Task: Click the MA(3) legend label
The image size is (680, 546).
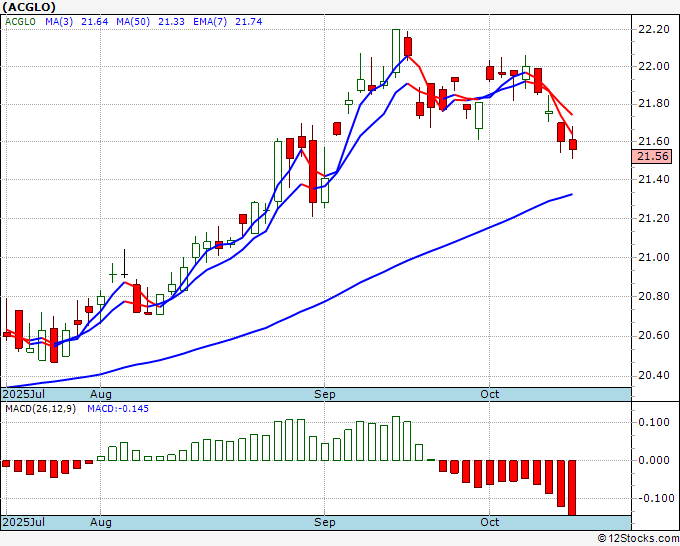Action: [x=59, y=22]
